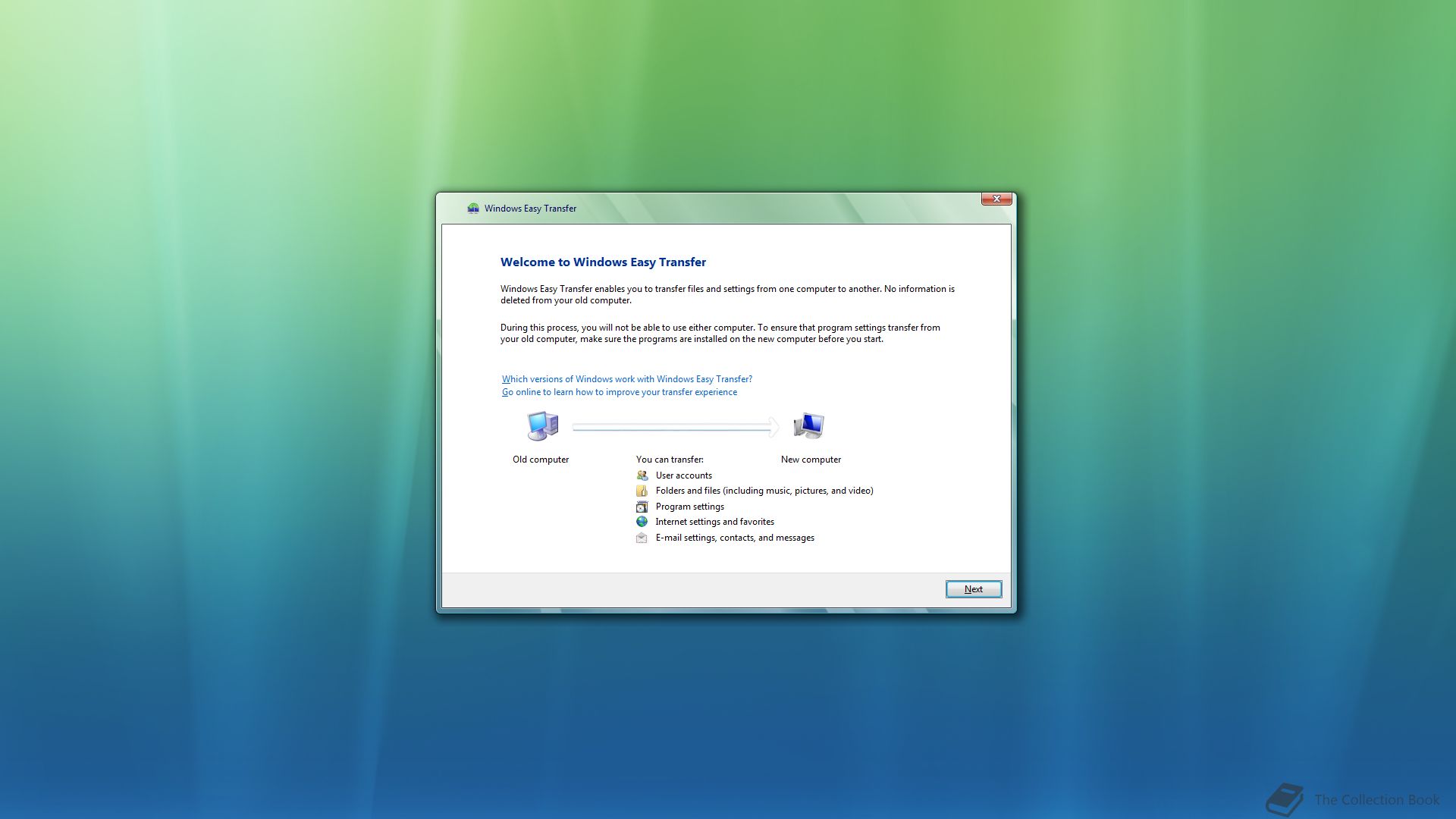Click the Windows Easy Transfer title bar icon
Screen dimensions: 1456x819
[x=473, y=209]
